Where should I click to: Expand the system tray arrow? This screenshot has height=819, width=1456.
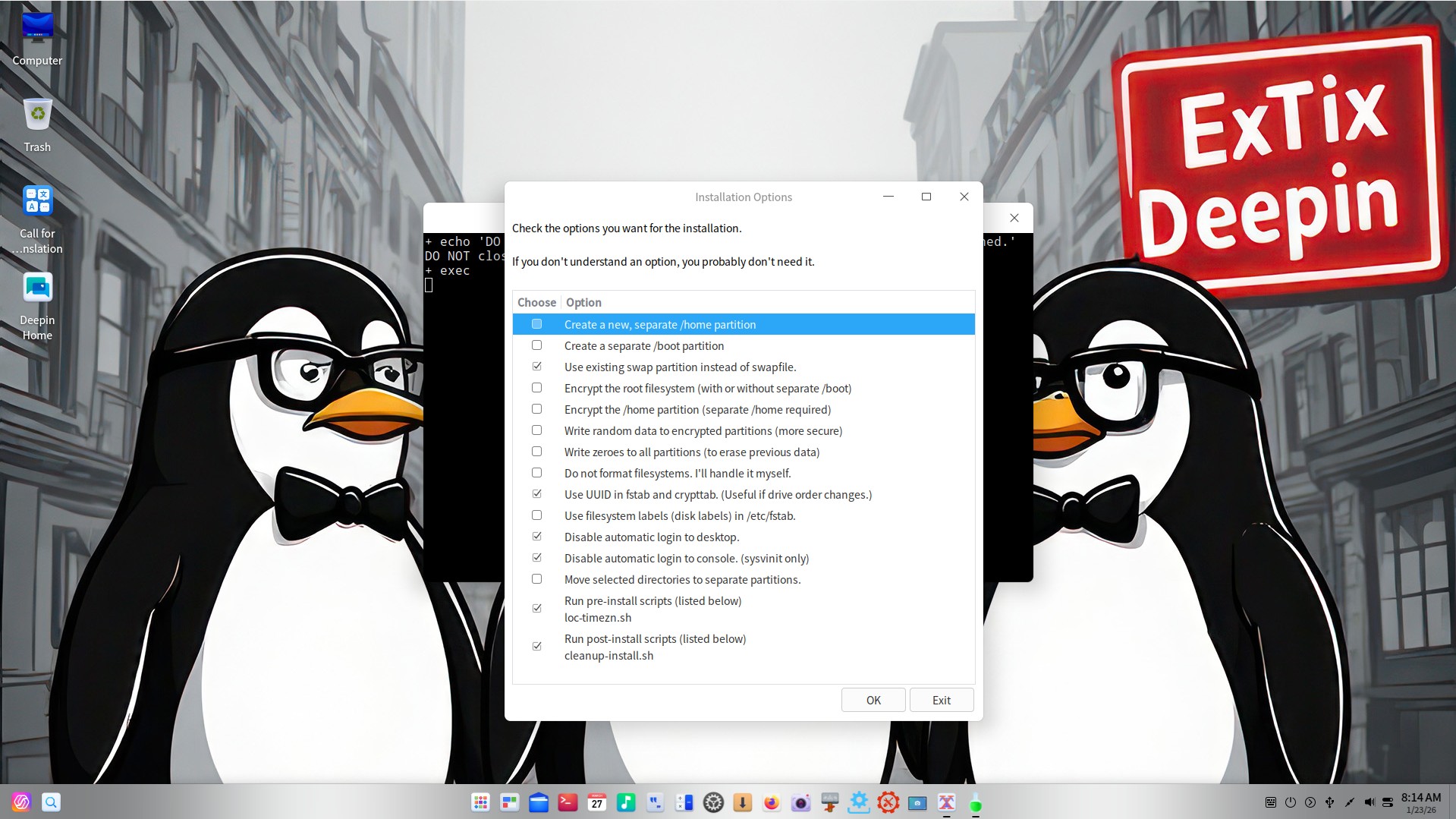click(1310, 802)
